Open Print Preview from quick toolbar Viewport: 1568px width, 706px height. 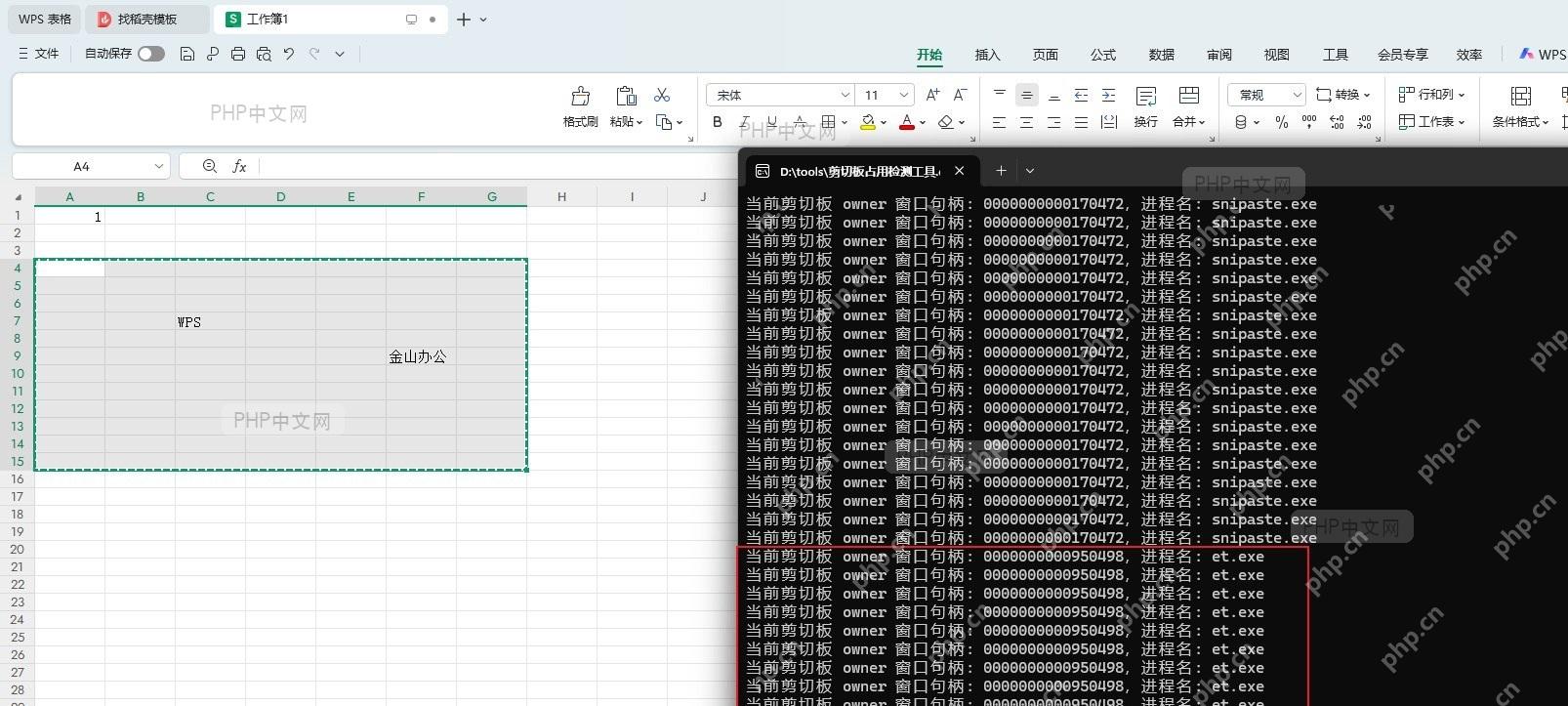264,54
